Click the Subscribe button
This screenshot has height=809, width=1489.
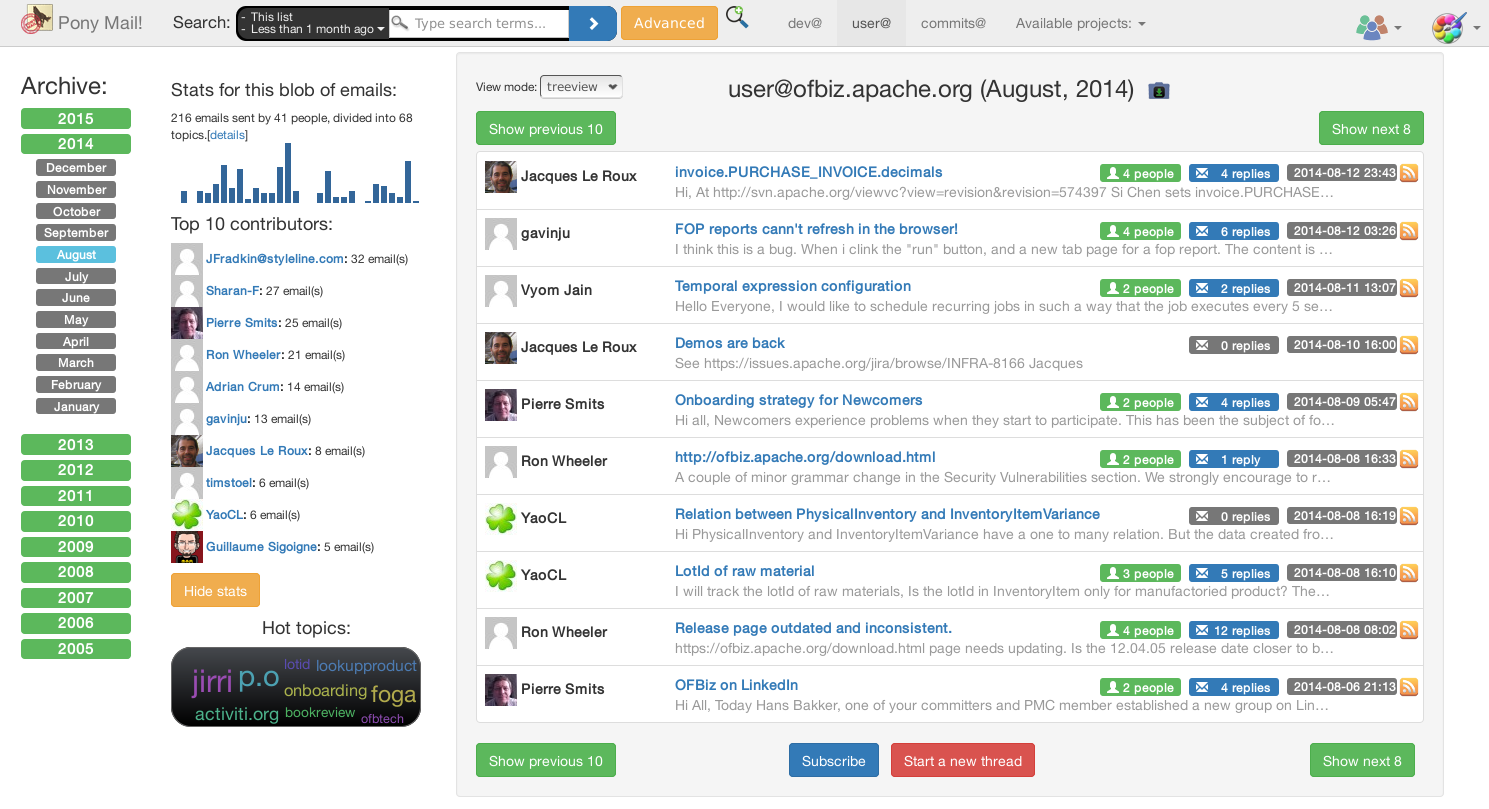click(x=834, y=761)
